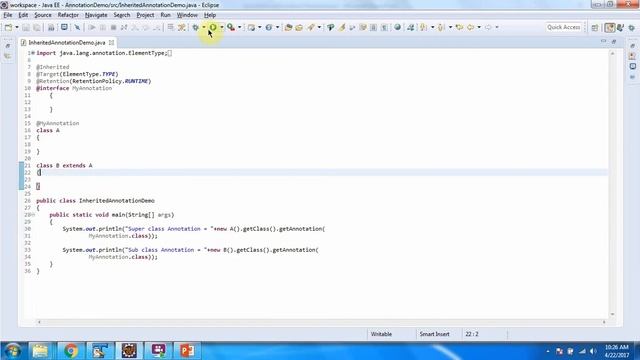640x360 pixels.
Task: Click the '22 : 2' cursor position
Action: 471,334
